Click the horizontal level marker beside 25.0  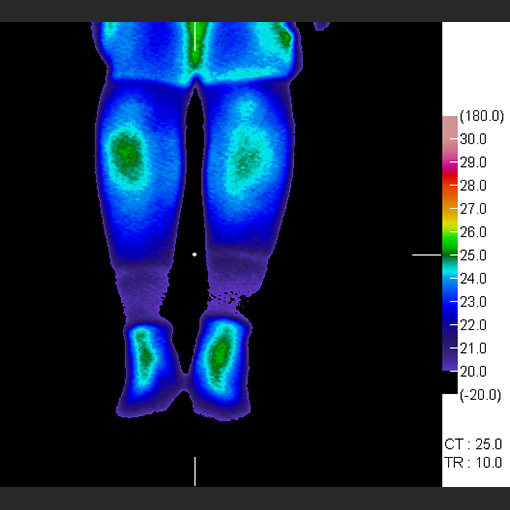click(427, 255)
